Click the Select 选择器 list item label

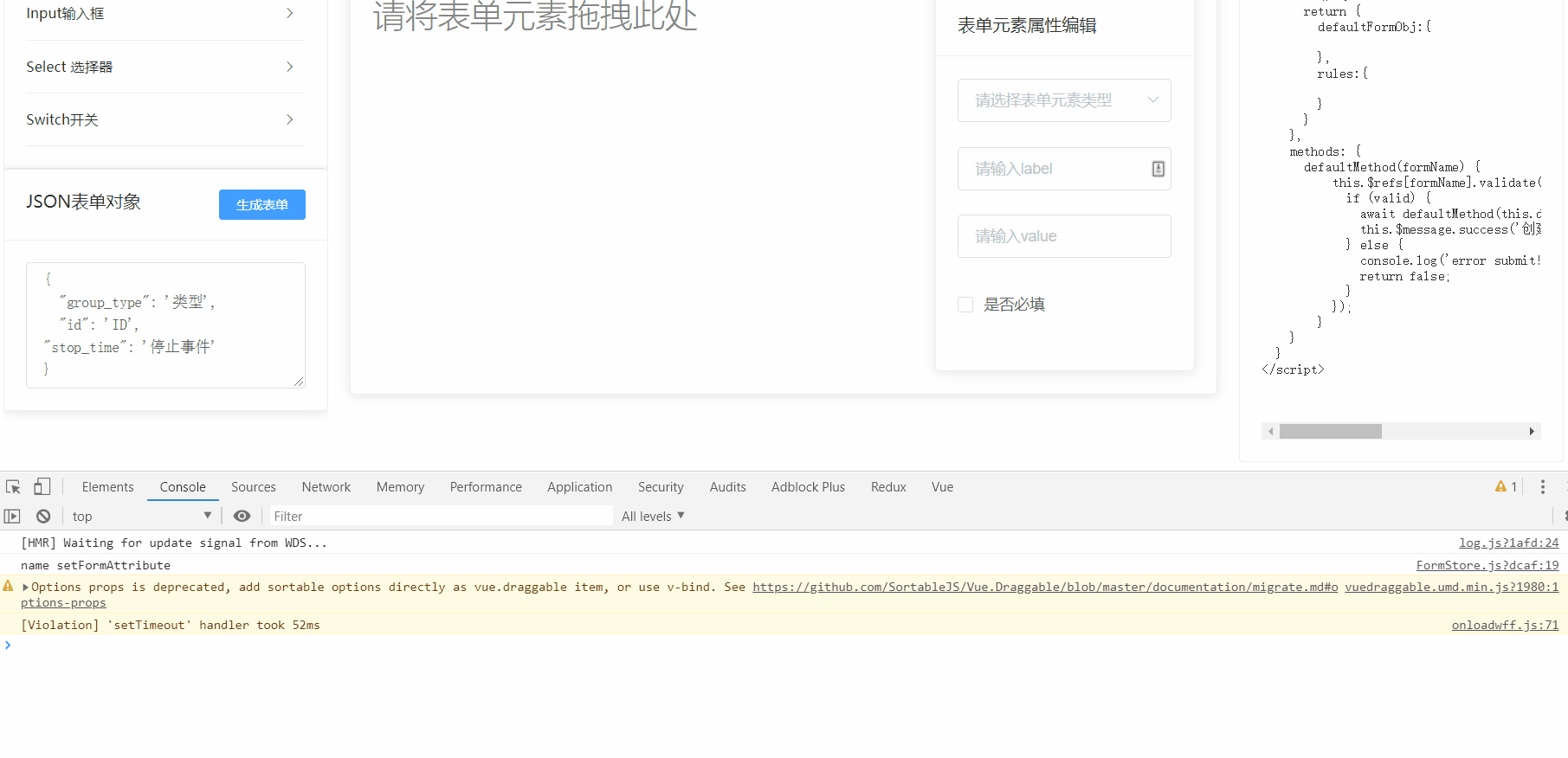click(x=69, y=67)
